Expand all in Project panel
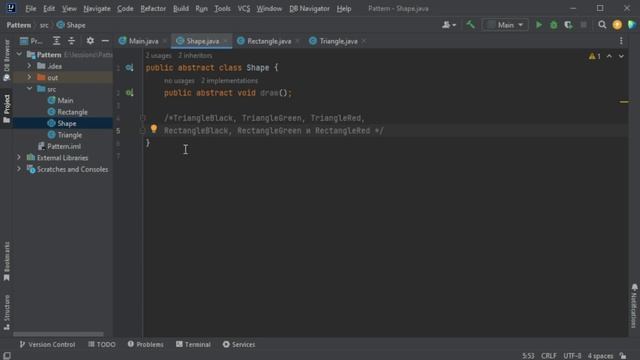Screen dimensions: 640x360 (x=56, y=41)
